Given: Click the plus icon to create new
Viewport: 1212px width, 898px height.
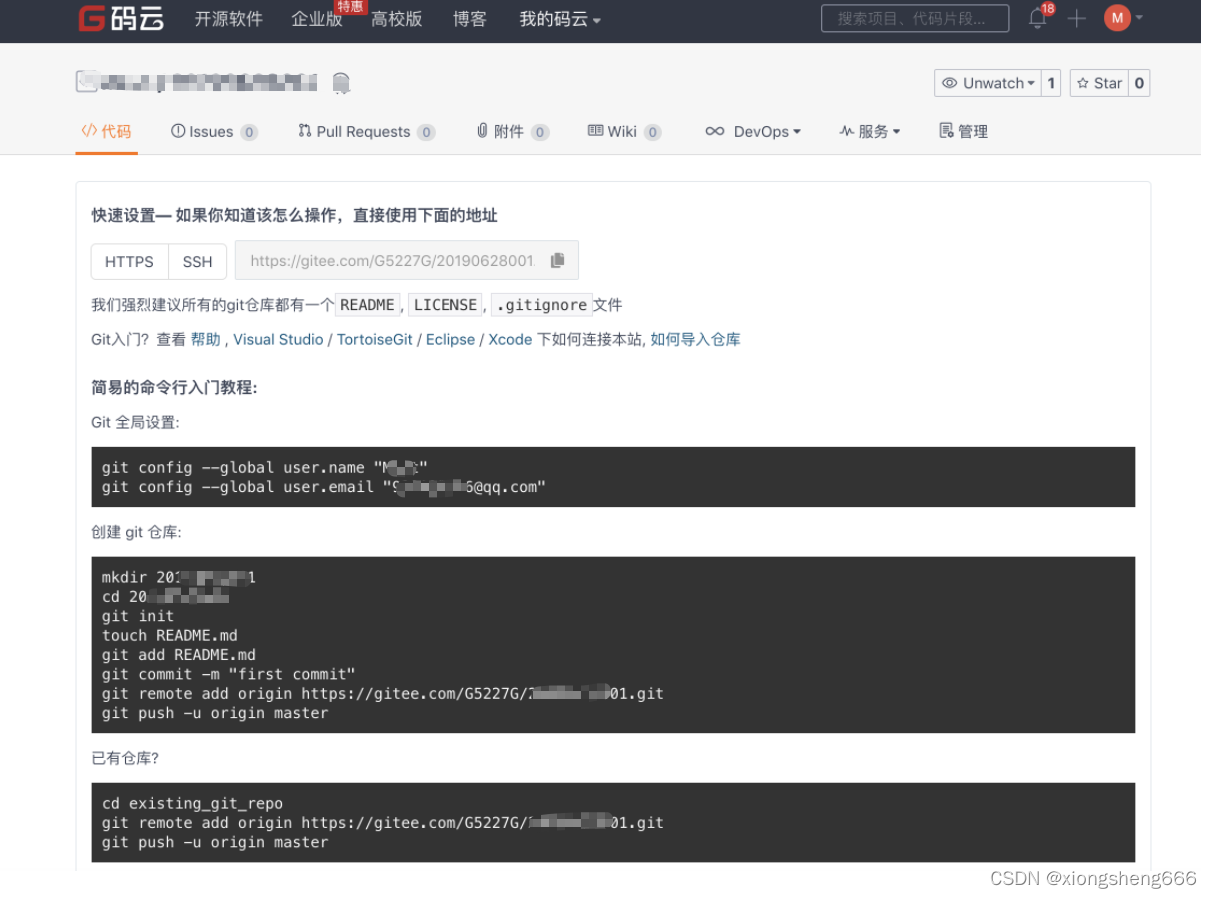Looking at the screenshot, I should coord(1076,18).
